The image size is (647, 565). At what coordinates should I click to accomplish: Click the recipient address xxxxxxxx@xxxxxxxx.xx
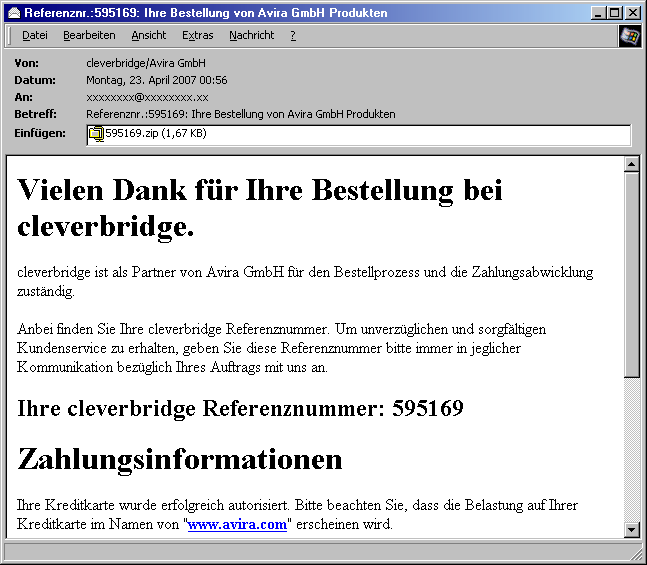147,97
